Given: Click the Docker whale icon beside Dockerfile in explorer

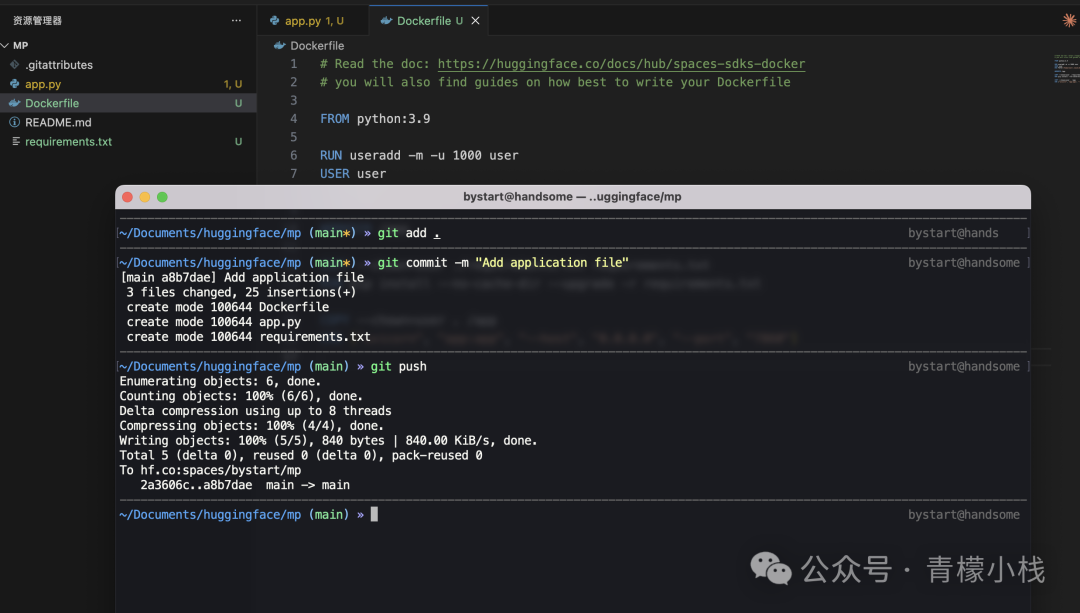Looking at the screenshot, I should pos(14,103).
